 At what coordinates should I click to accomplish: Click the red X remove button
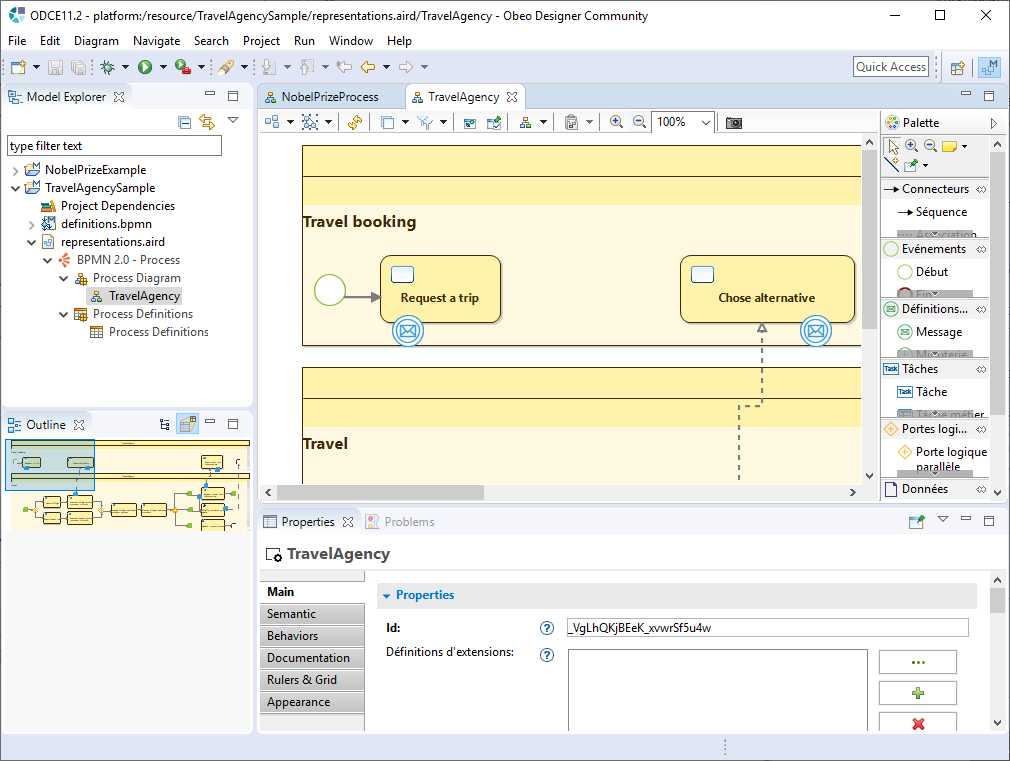coord(918,723)
